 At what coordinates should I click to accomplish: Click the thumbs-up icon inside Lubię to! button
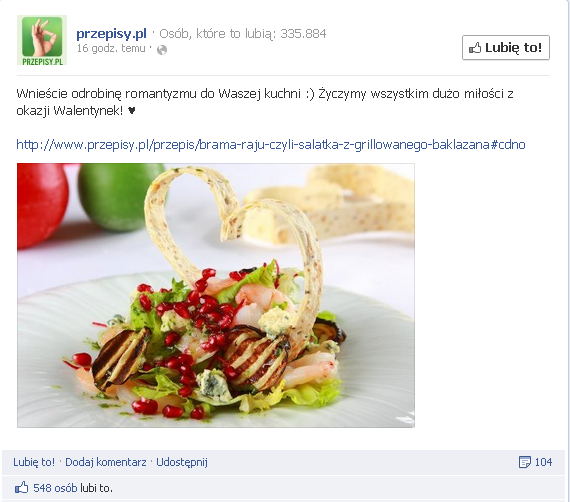point(475,48)
